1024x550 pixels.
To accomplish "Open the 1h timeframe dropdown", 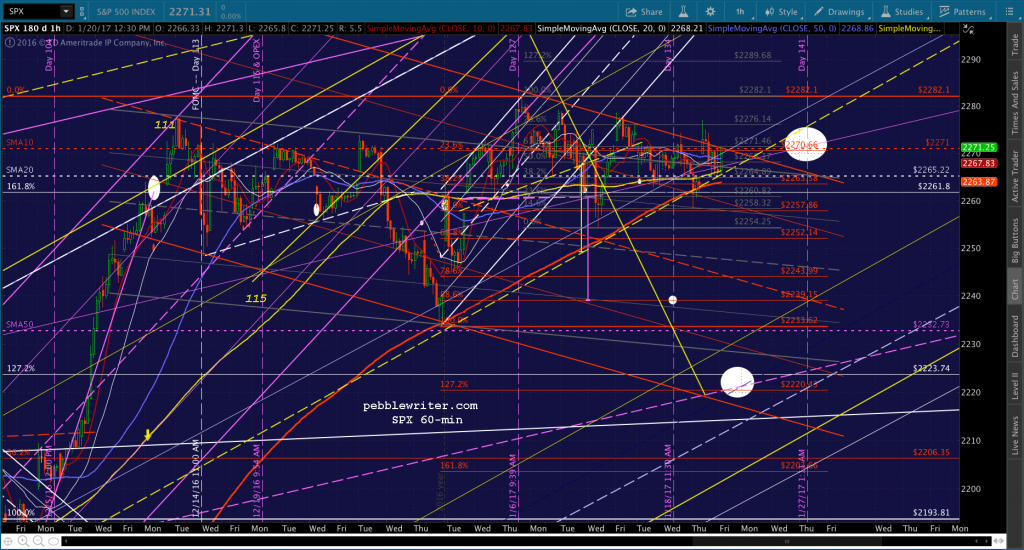I will pos(741,12).
